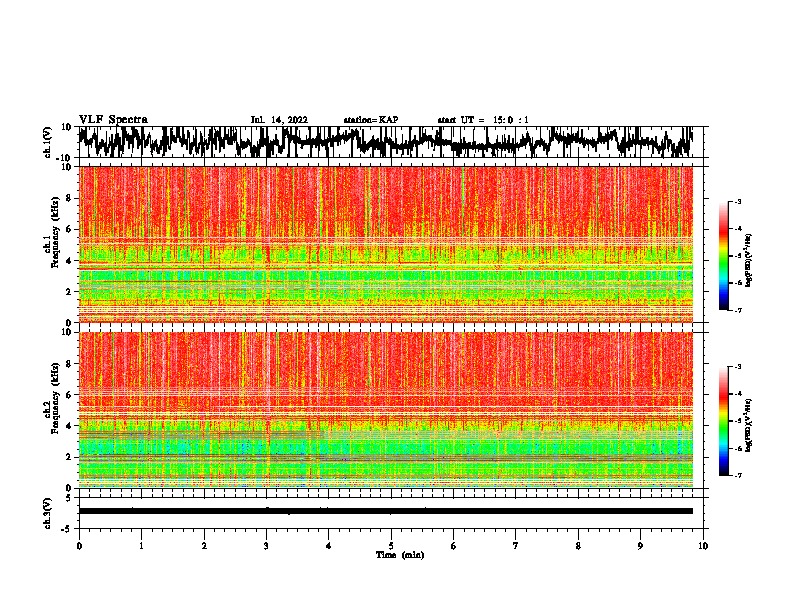
Task: Click inside the ch.2 spectrogram panel
Action: (385, 410)
